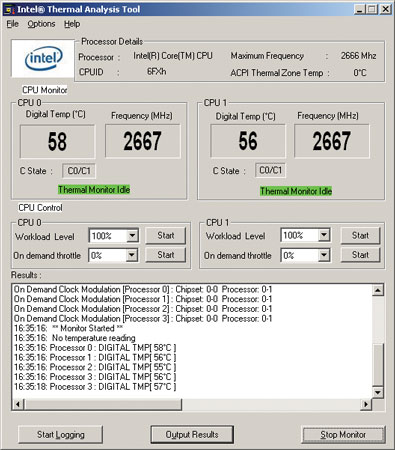Click CPU 1 C State C0/C1 field
Viewport: 395px width, 450px height.
270,170
